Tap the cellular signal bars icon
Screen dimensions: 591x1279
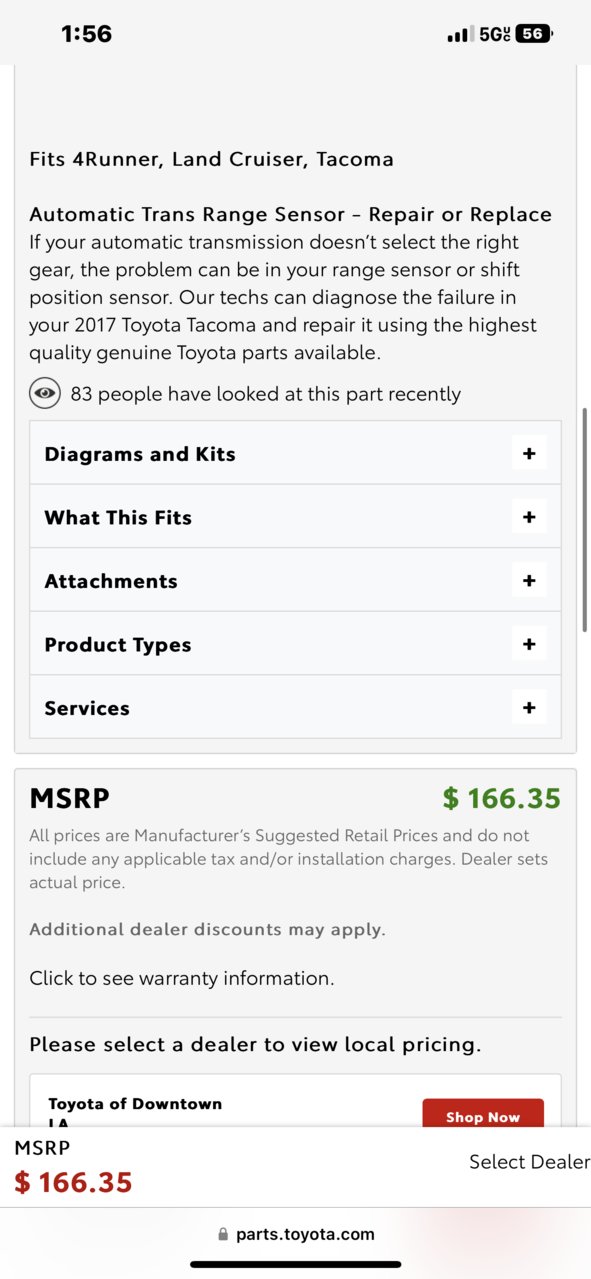coord(458,35)
